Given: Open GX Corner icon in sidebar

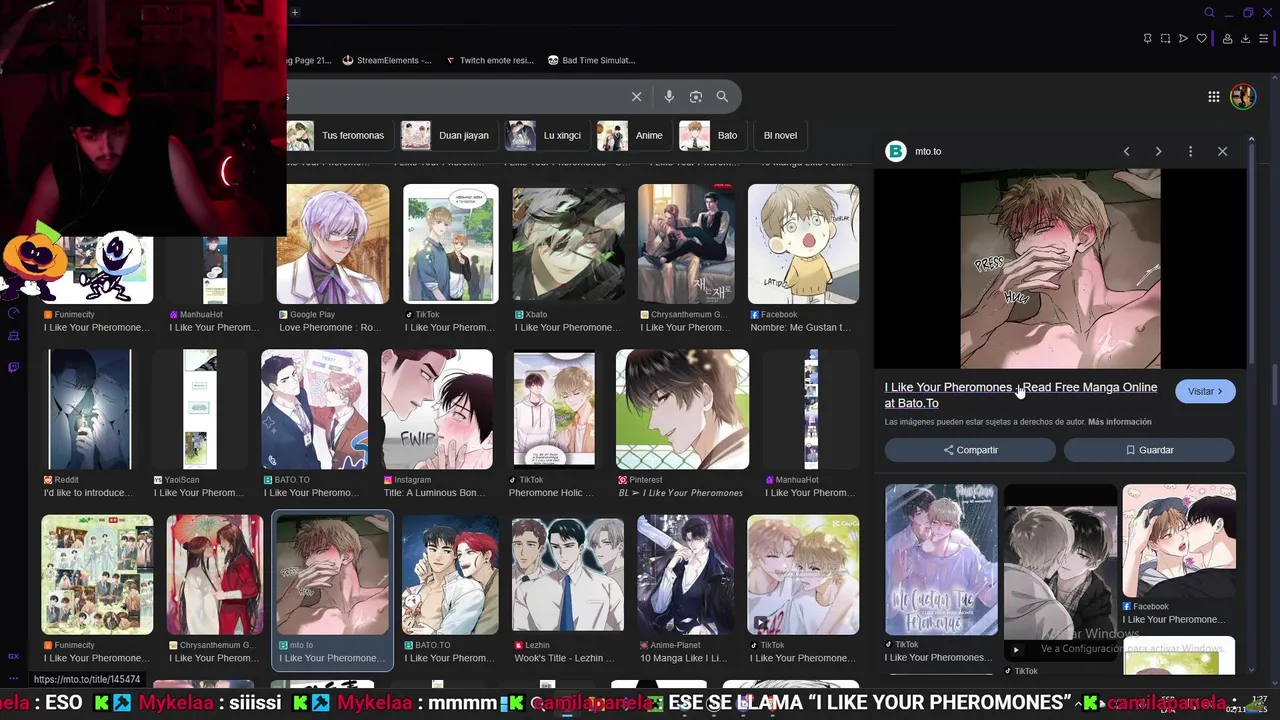Looking at the screenshot, I should click(13, 656).
